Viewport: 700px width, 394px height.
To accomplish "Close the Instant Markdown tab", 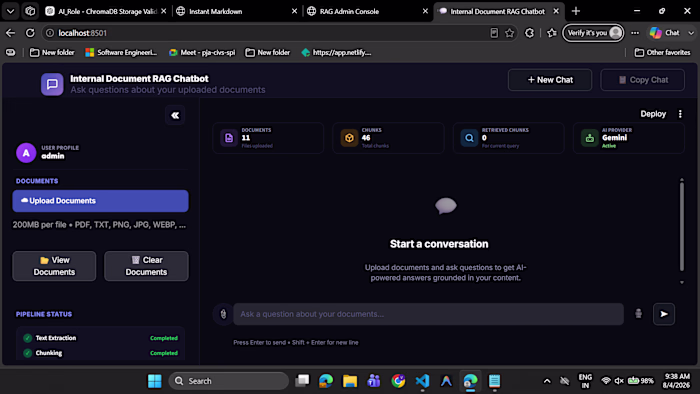I will pos(295,11).
